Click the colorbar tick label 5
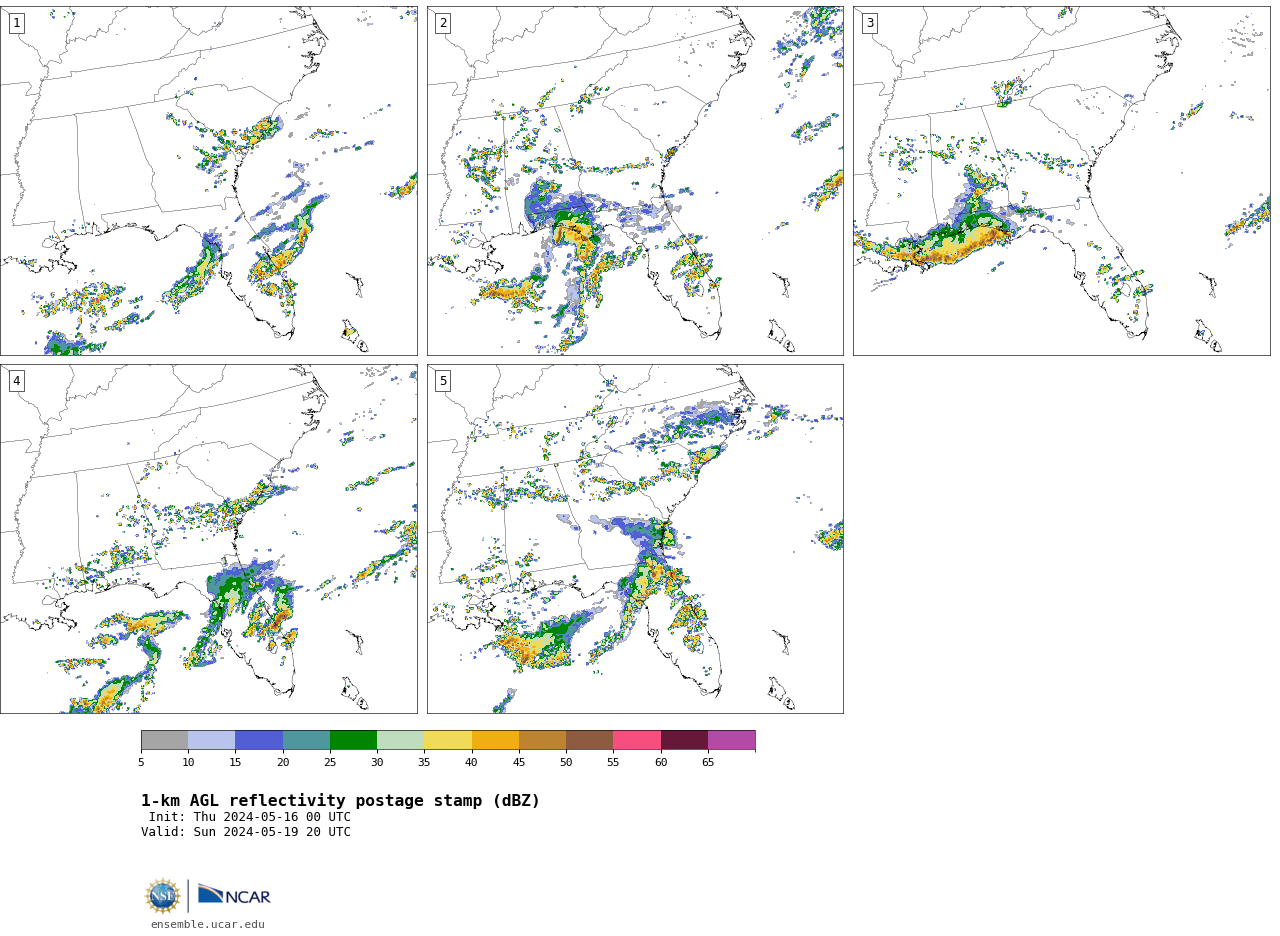Image resolution: width=1280 pixels, height=936 pixels. click(x=141, y=763)
